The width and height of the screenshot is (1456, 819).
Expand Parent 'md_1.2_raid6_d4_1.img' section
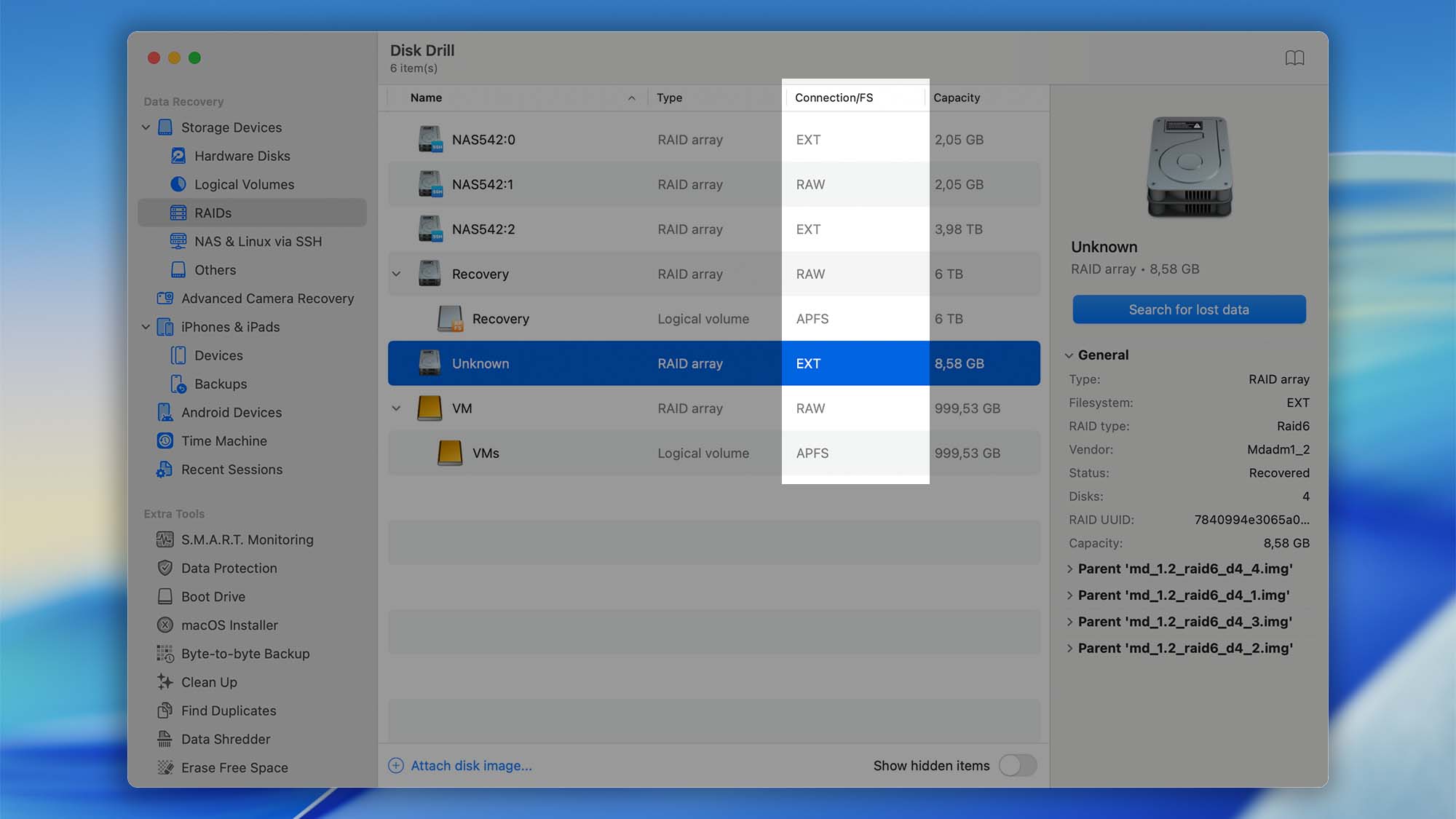click(1069, 596)
